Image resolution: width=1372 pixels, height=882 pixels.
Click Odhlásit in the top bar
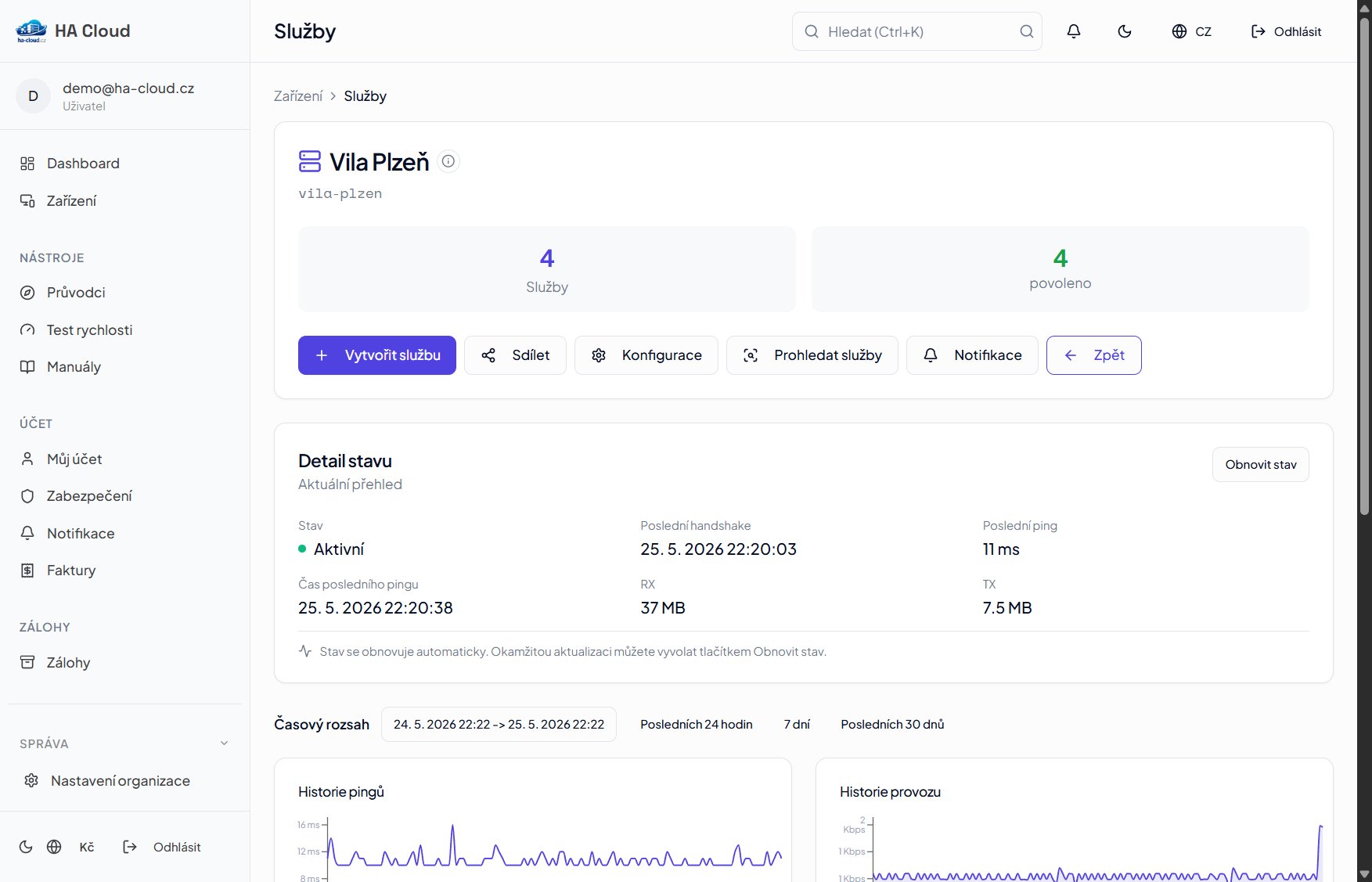(x=1286, y=31)
